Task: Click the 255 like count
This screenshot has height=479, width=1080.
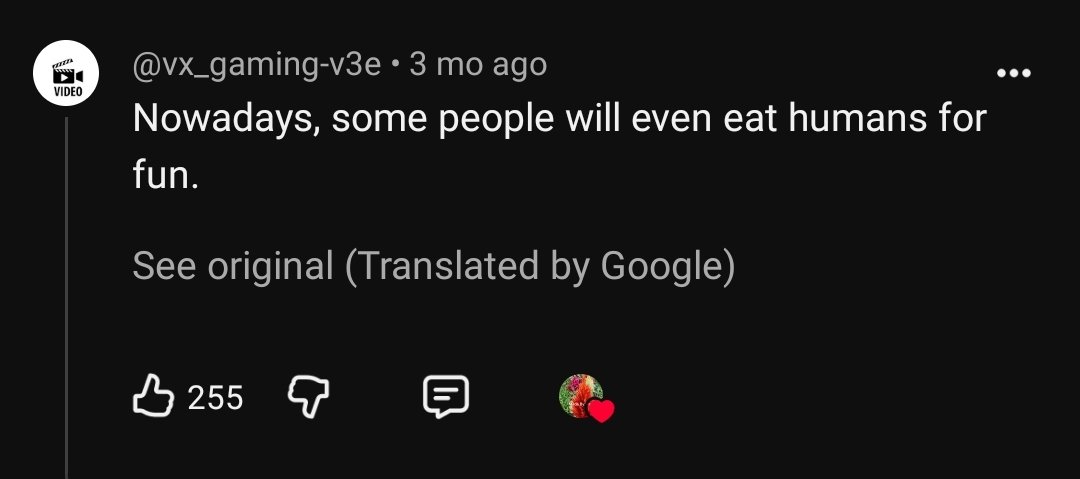Action: pos(216,398)
